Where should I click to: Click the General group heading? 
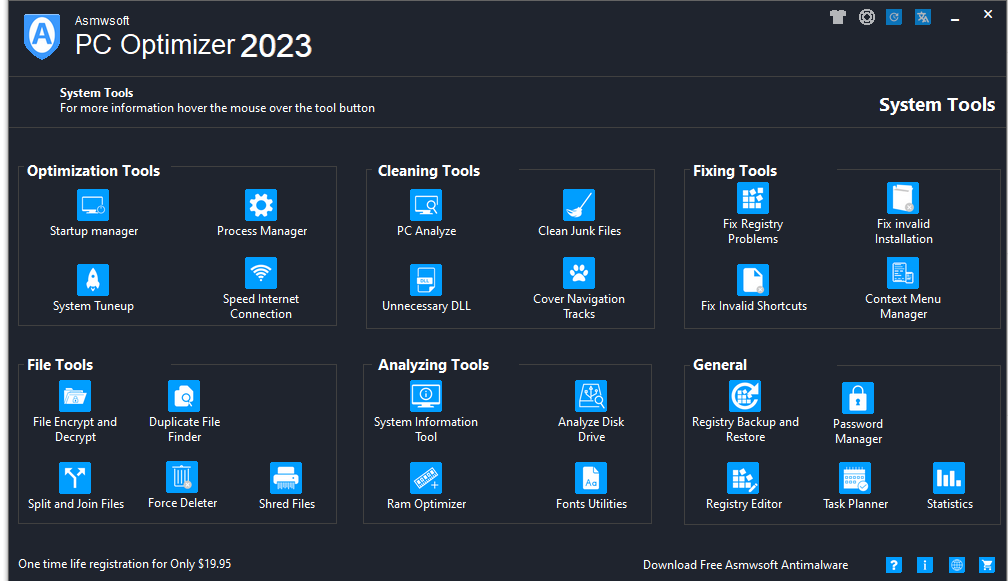(719, 365)
